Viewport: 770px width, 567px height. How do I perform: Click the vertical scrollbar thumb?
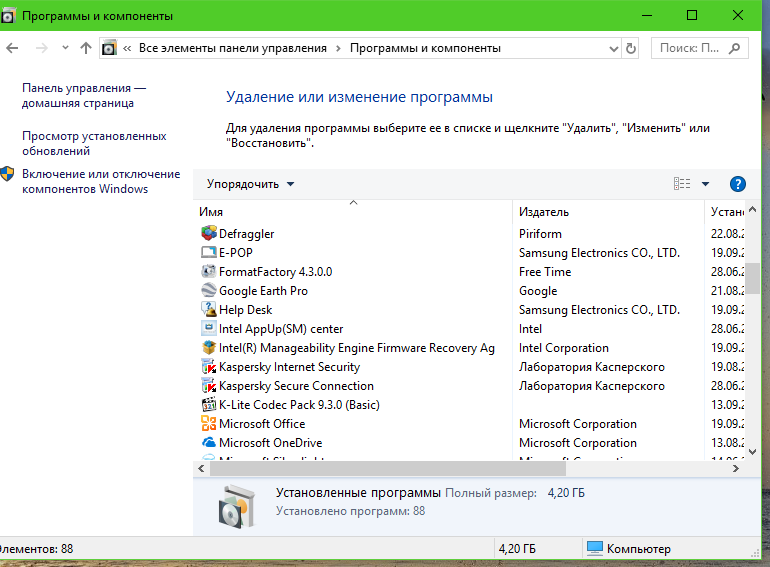click(752, 277)
